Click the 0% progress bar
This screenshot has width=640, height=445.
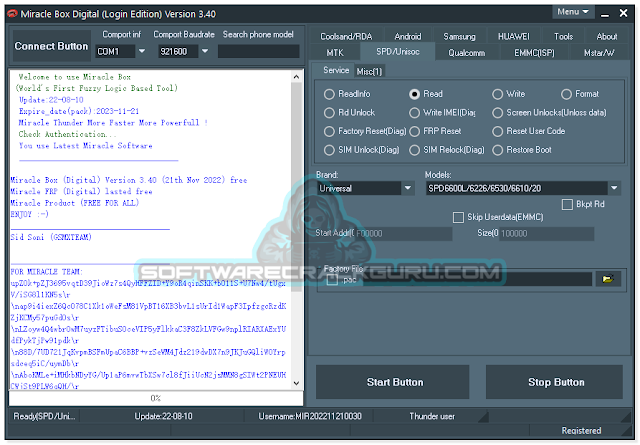tap(156, 398)
